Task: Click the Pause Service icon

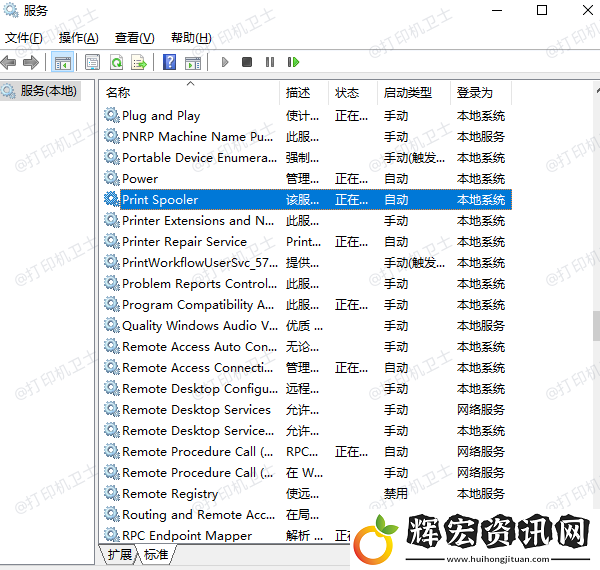Action: tap(270, 62)
